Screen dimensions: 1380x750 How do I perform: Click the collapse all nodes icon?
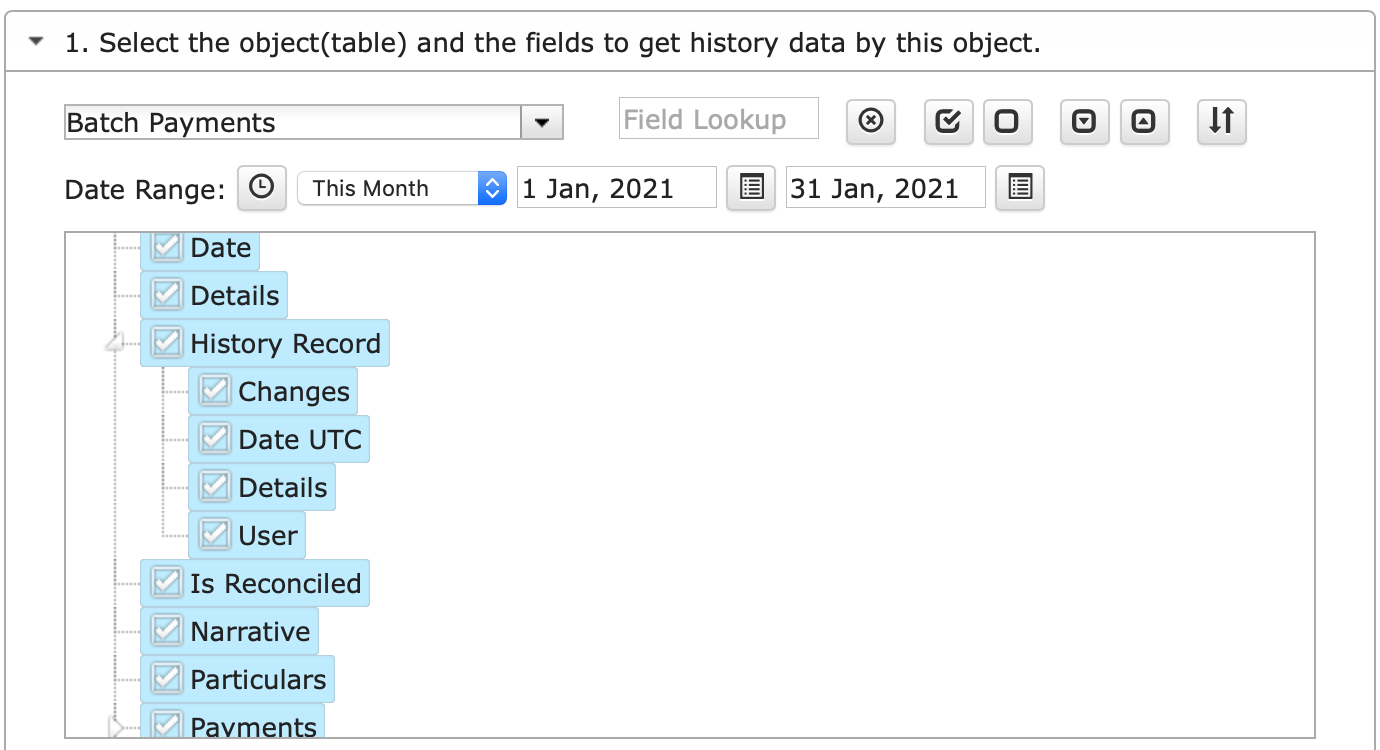(1144, 122)
